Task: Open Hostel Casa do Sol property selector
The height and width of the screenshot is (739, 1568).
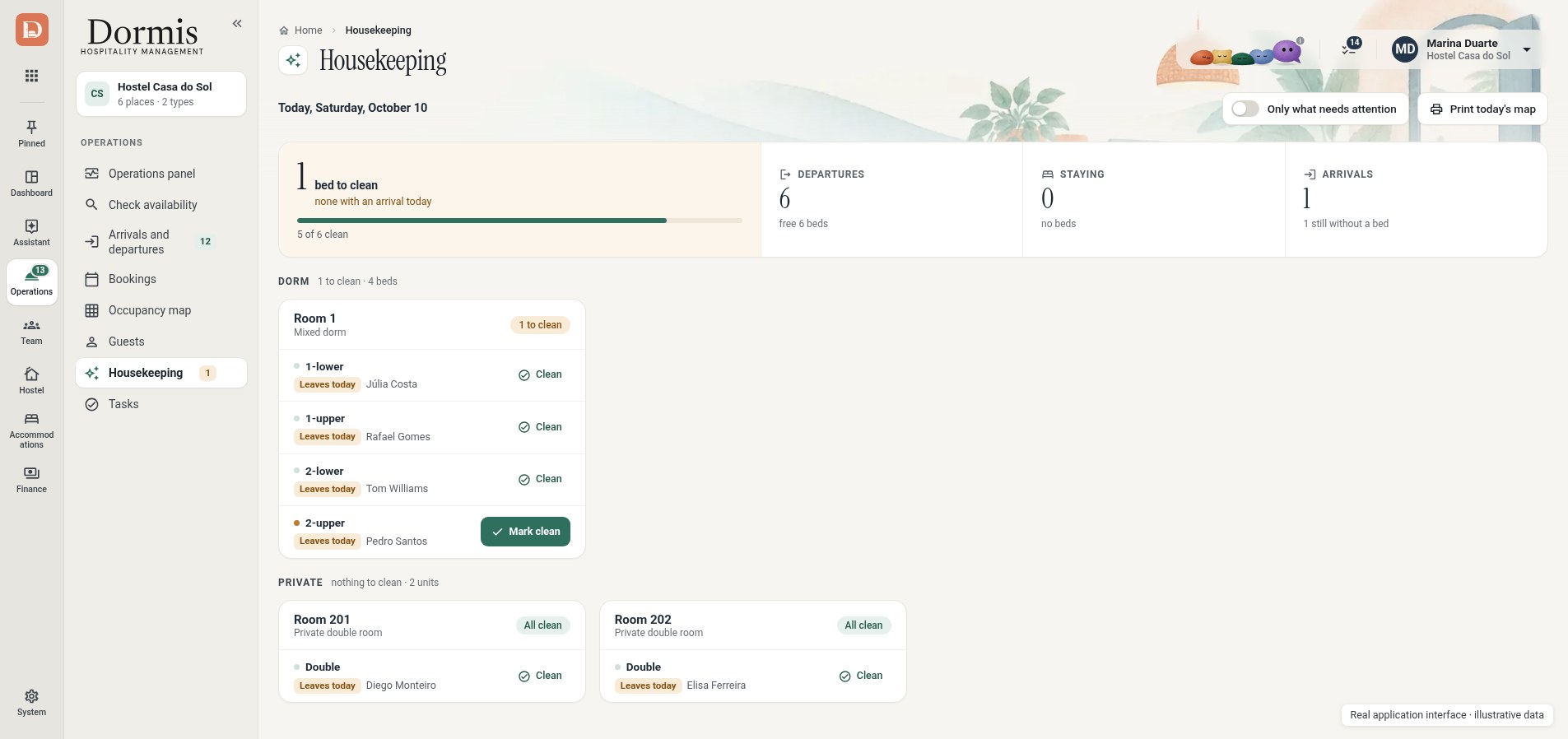Action: pyautogui.click(x=161, y=94)
